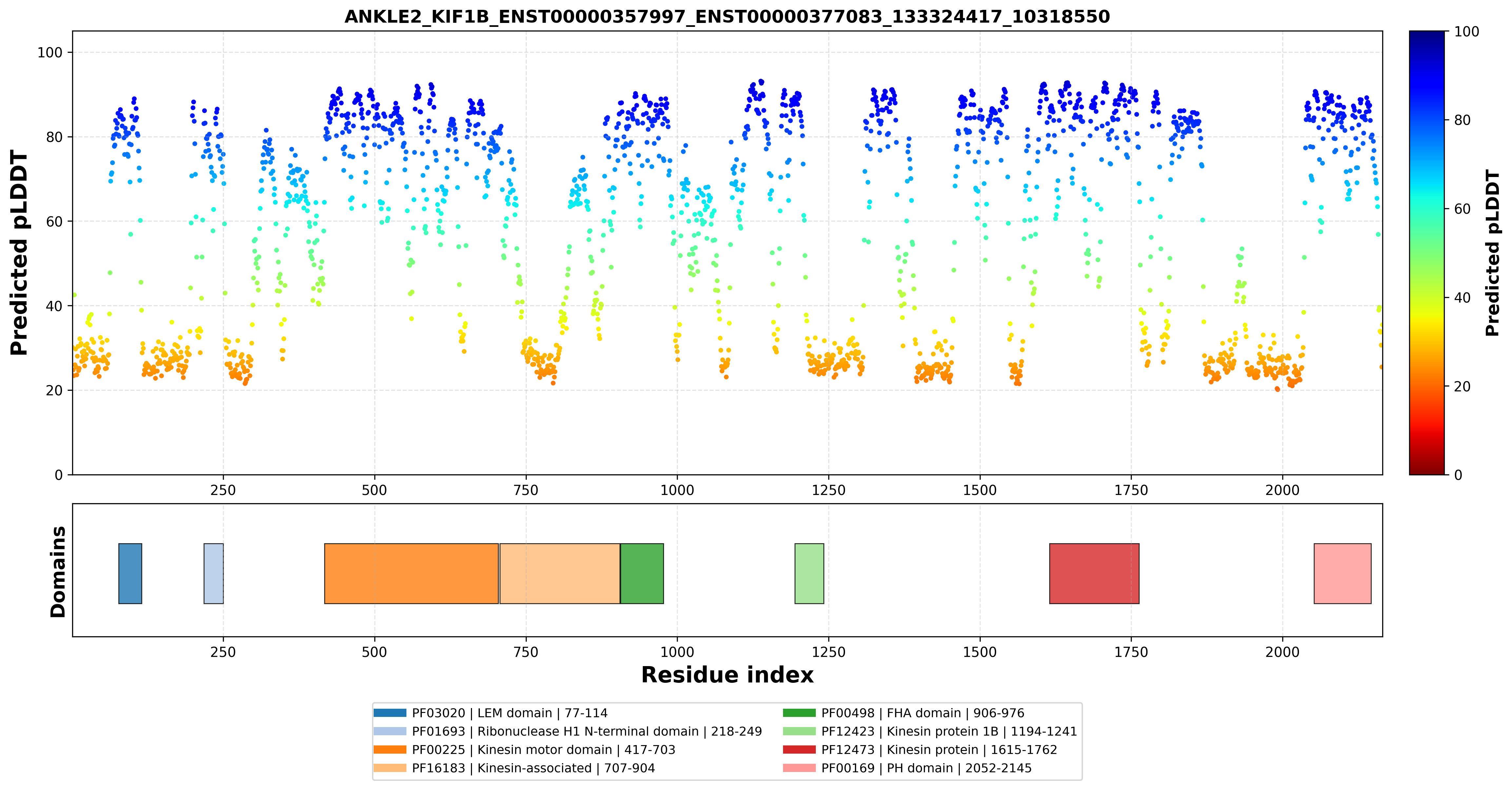Click the PF03020 legend color swatch
1512x790 pixels.
tap(390, 713)
